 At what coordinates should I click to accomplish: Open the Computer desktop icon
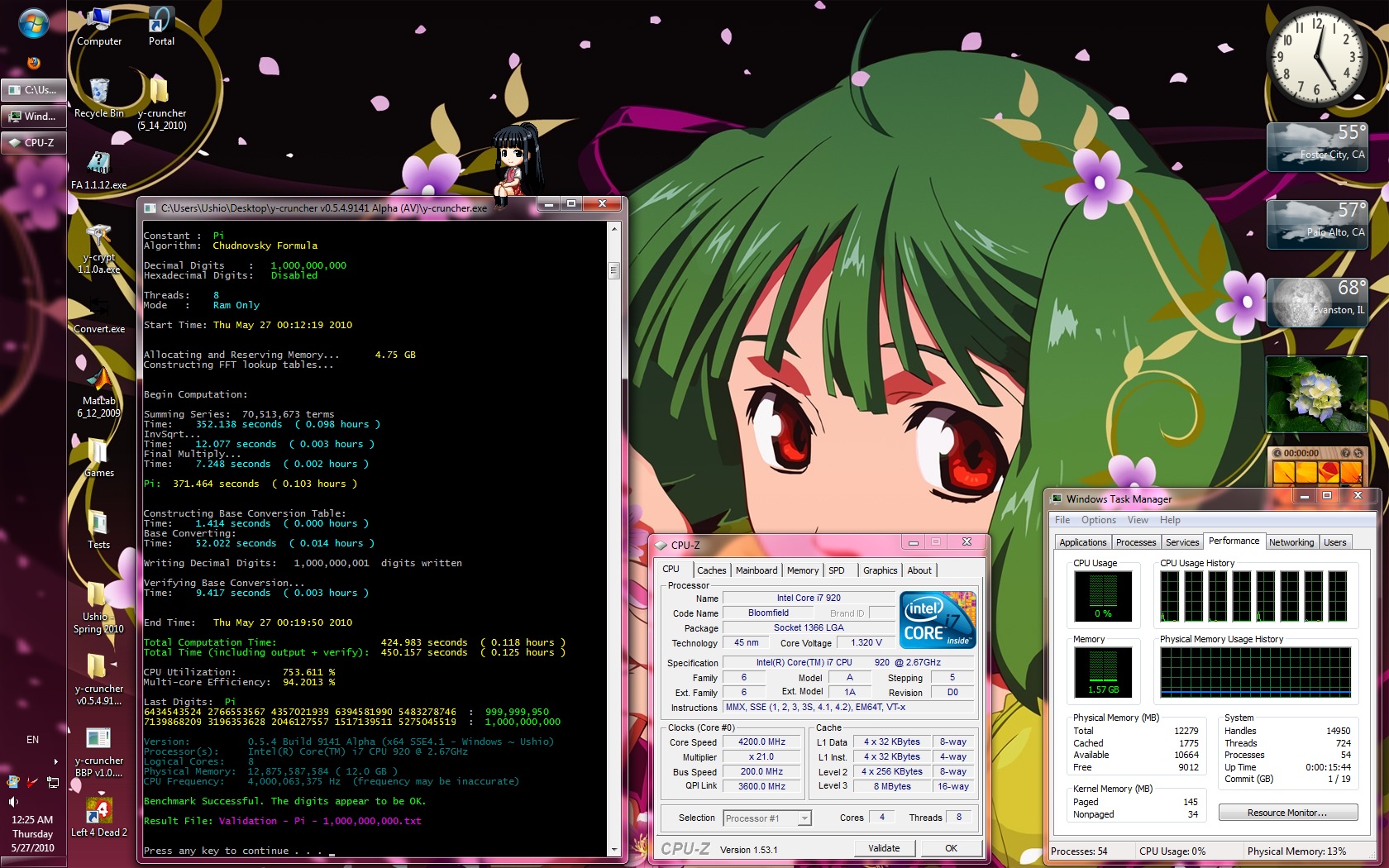point(99,26)
